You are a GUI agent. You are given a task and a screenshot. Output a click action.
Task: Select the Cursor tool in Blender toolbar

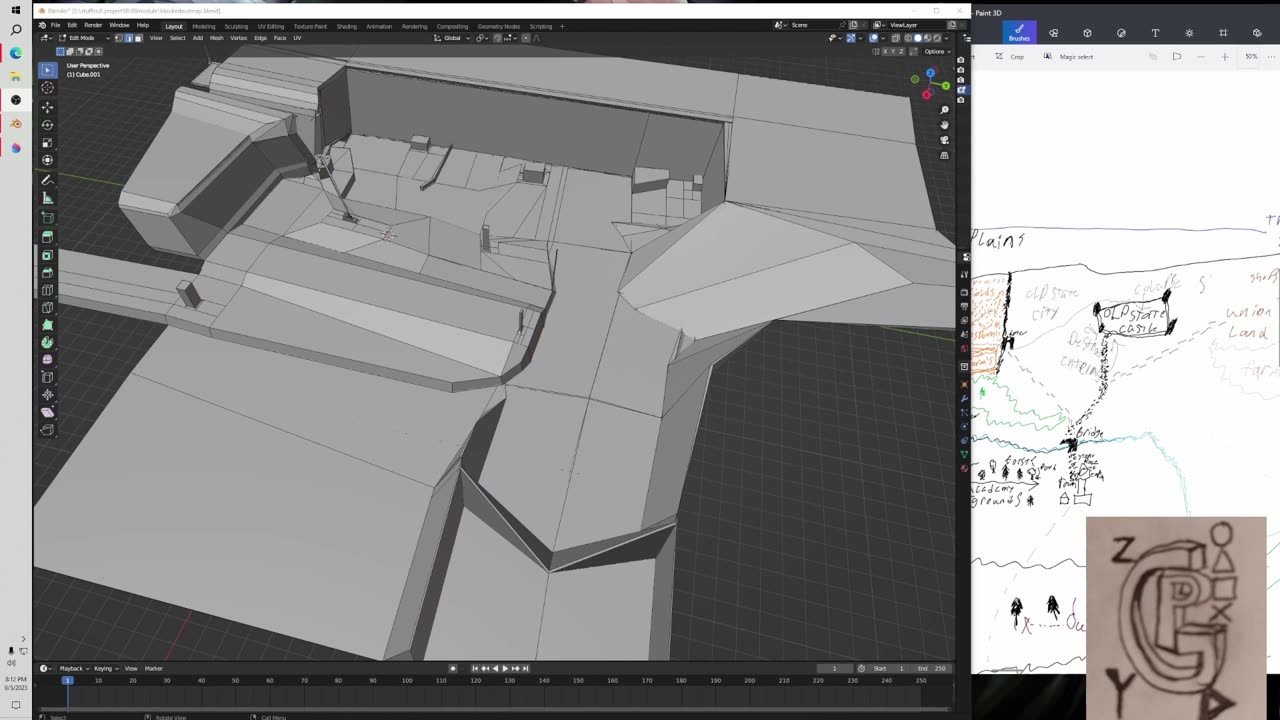coord(47,88)
